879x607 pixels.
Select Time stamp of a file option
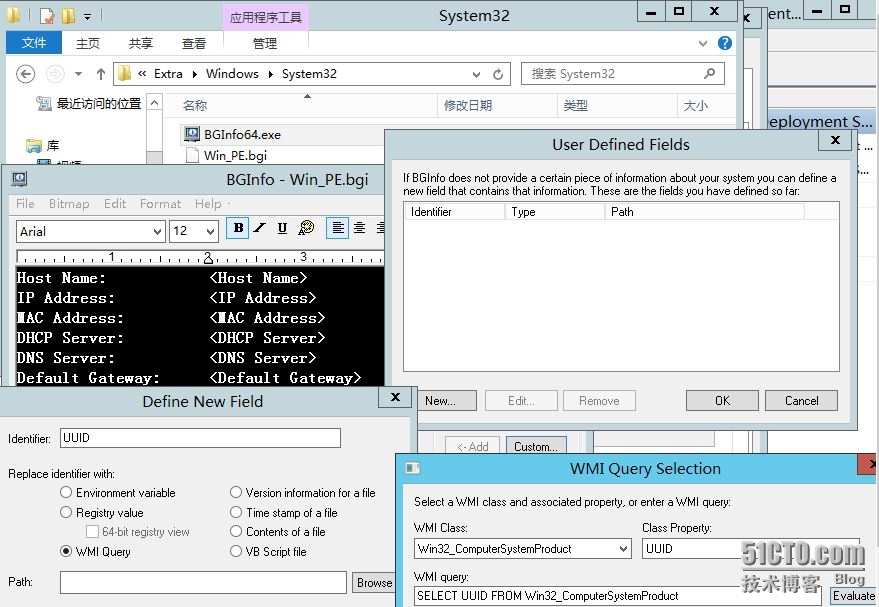coord(236,512)
